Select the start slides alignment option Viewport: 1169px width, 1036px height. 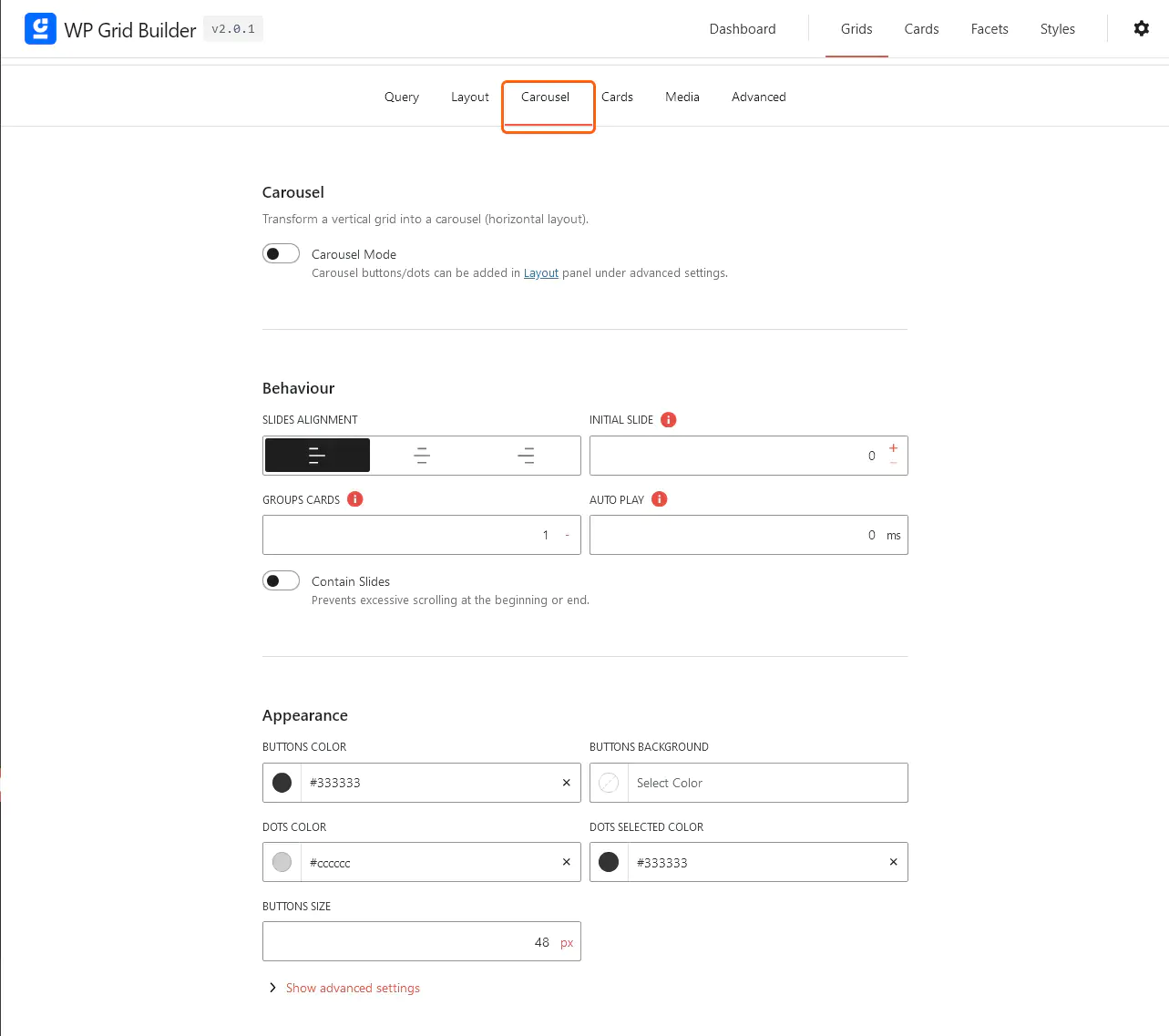coord(317,455)
